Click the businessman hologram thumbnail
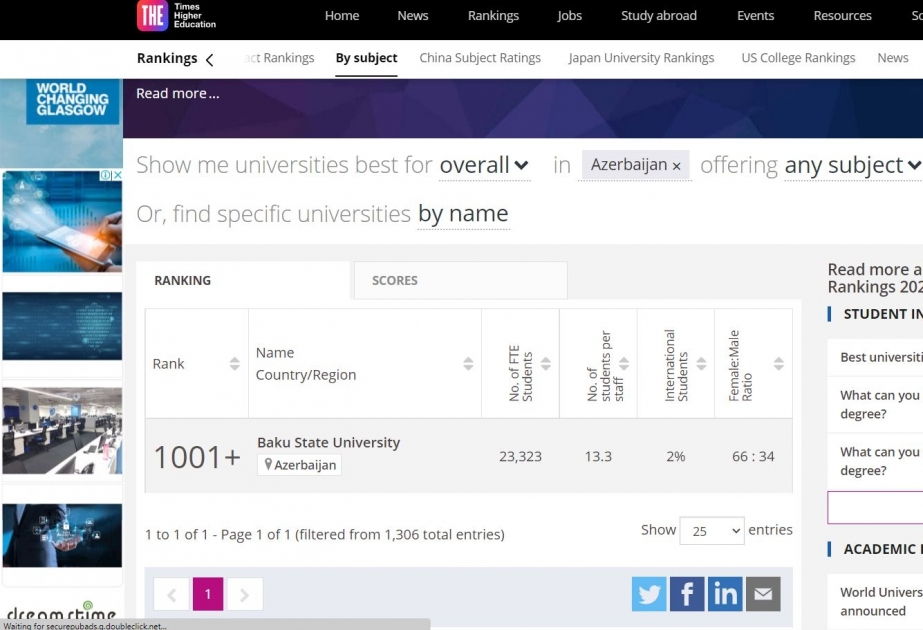Image resolution: width=923 pixels, height=630 pixels. click(x=62, y=535)
